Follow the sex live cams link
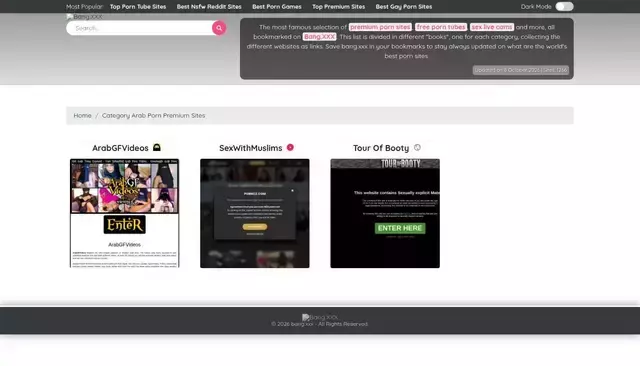 [x=492, y=27]
